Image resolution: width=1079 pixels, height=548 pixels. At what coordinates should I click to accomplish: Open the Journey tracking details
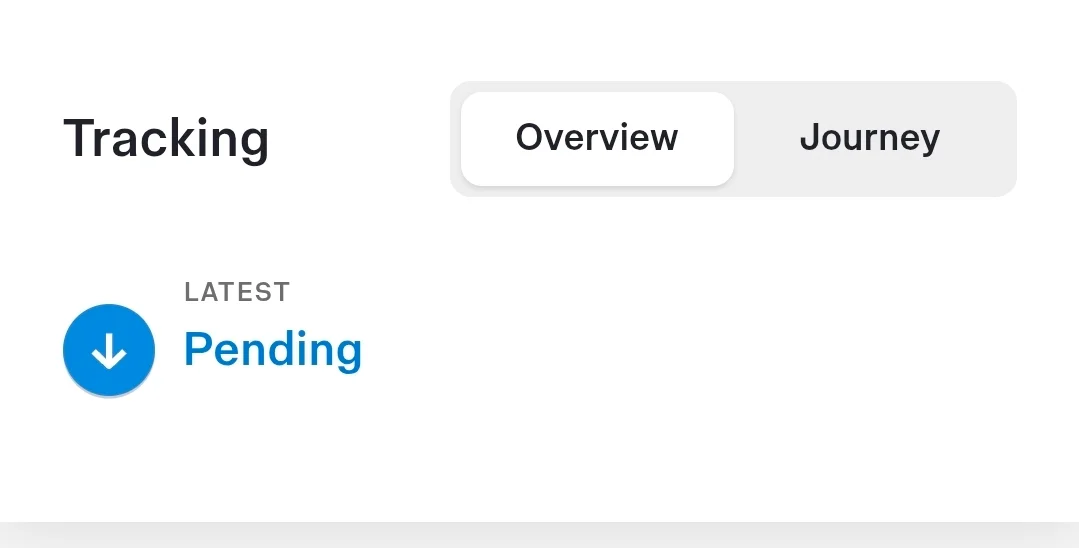[869, 138]
